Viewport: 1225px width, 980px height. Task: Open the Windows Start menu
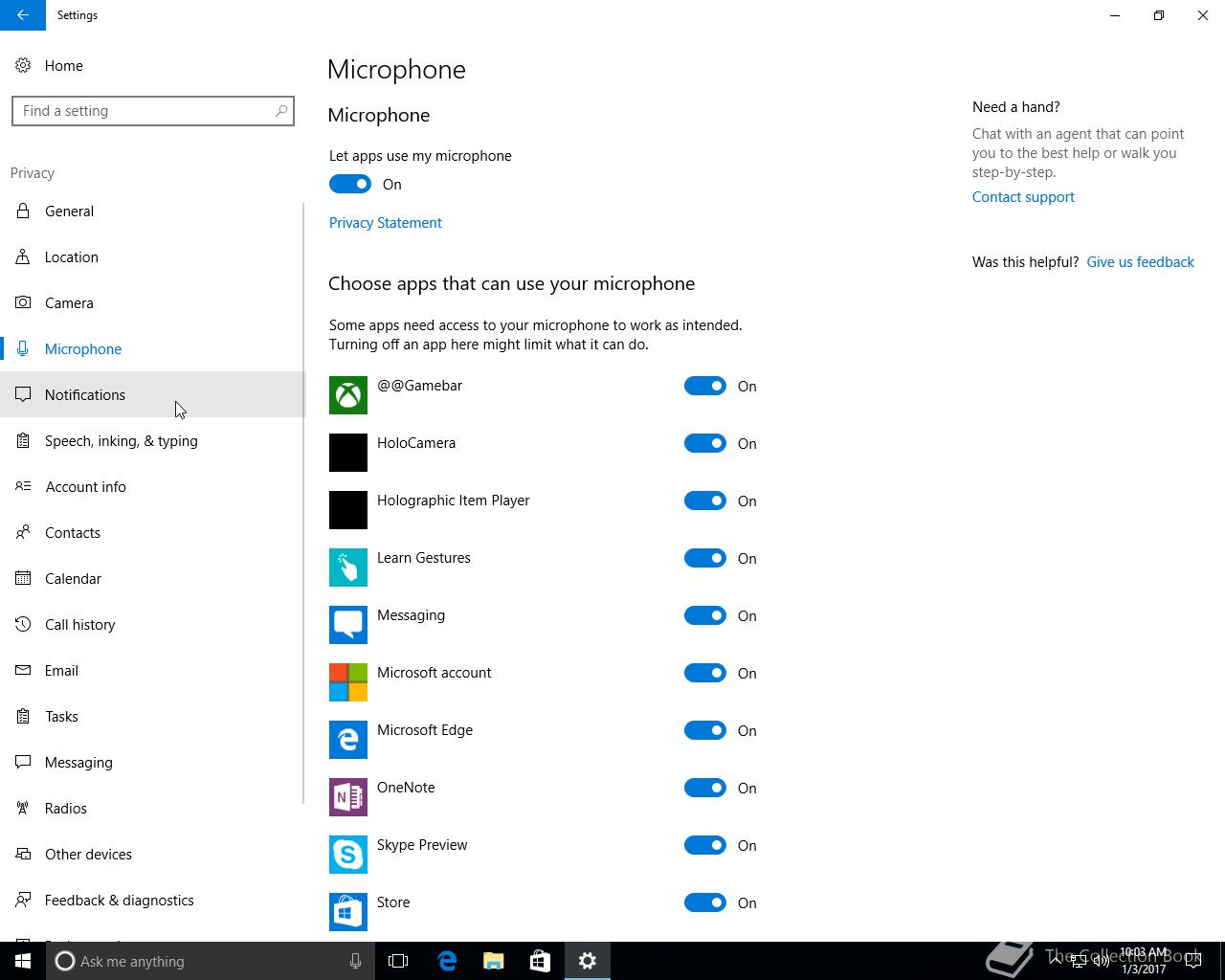tap(23, 961)
